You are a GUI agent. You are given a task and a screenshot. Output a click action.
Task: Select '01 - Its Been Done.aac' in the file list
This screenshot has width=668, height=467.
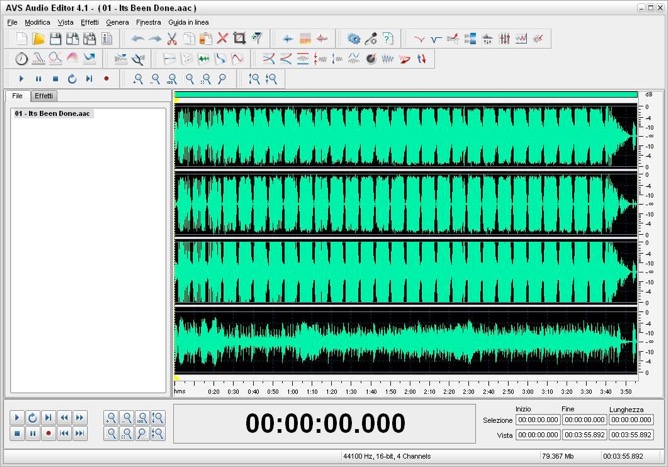pyautogui.click(x=52, y=114)
